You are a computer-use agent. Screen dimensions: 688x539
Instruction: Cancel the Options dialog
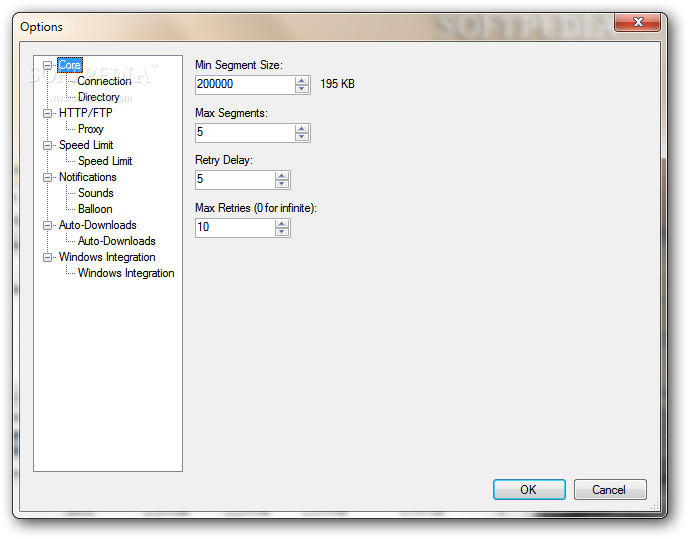tap(610, 489)
